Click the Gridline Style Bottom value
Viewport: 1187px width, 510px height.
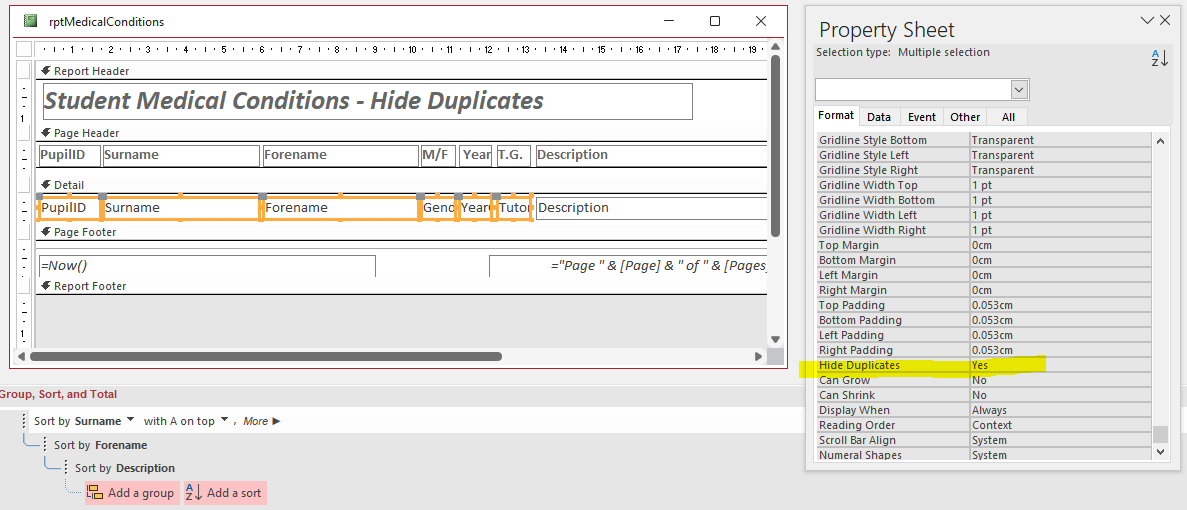1061,140
